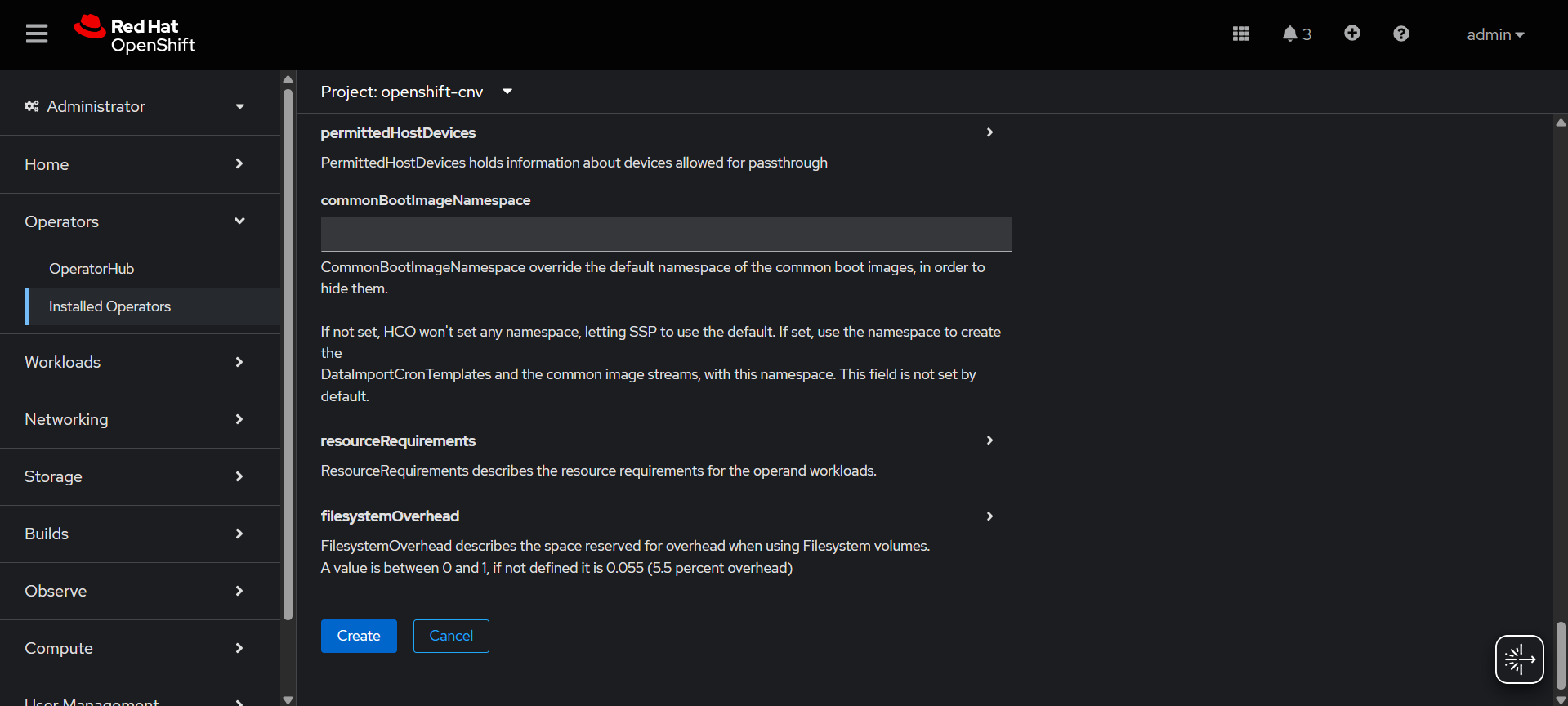The height and width of the screenshot is (706, 1568).
Task: Expand the filesystemOverhead section
Action: tap(989, 516)
